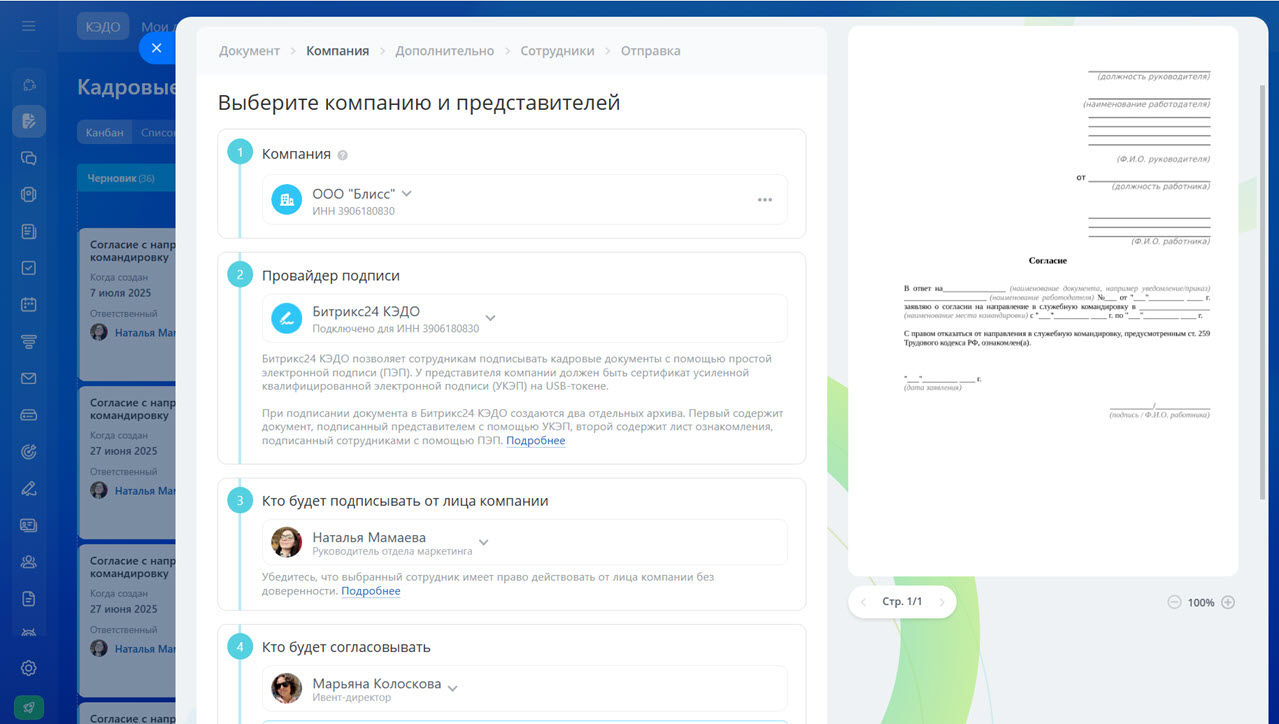Click the ООО Блисс company building icon

pyautogui.click(x=287, y=200)
